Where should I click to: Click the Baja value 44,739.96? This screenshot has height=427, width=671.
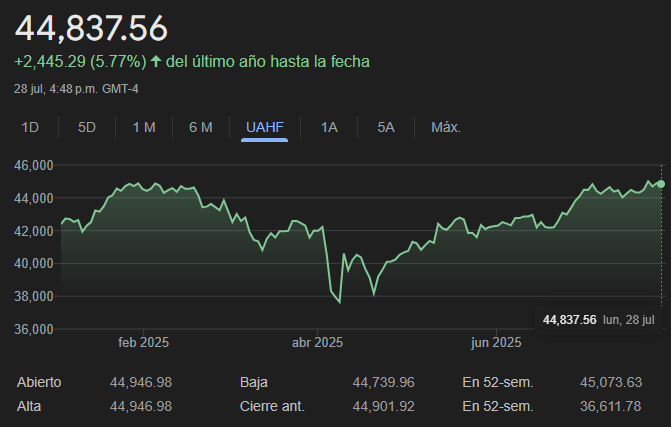click(x=383, y=382)
